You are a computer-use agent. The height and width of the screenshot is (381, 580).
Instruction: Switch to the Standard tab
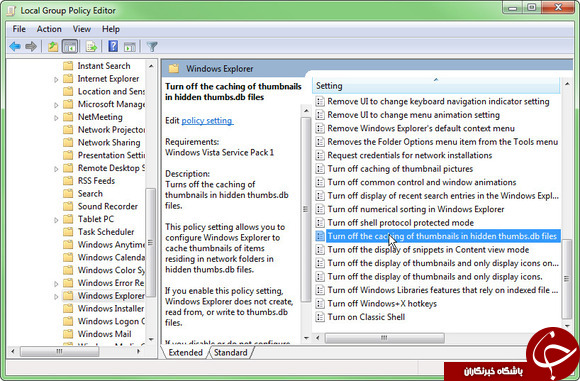[x=230, y=353]
